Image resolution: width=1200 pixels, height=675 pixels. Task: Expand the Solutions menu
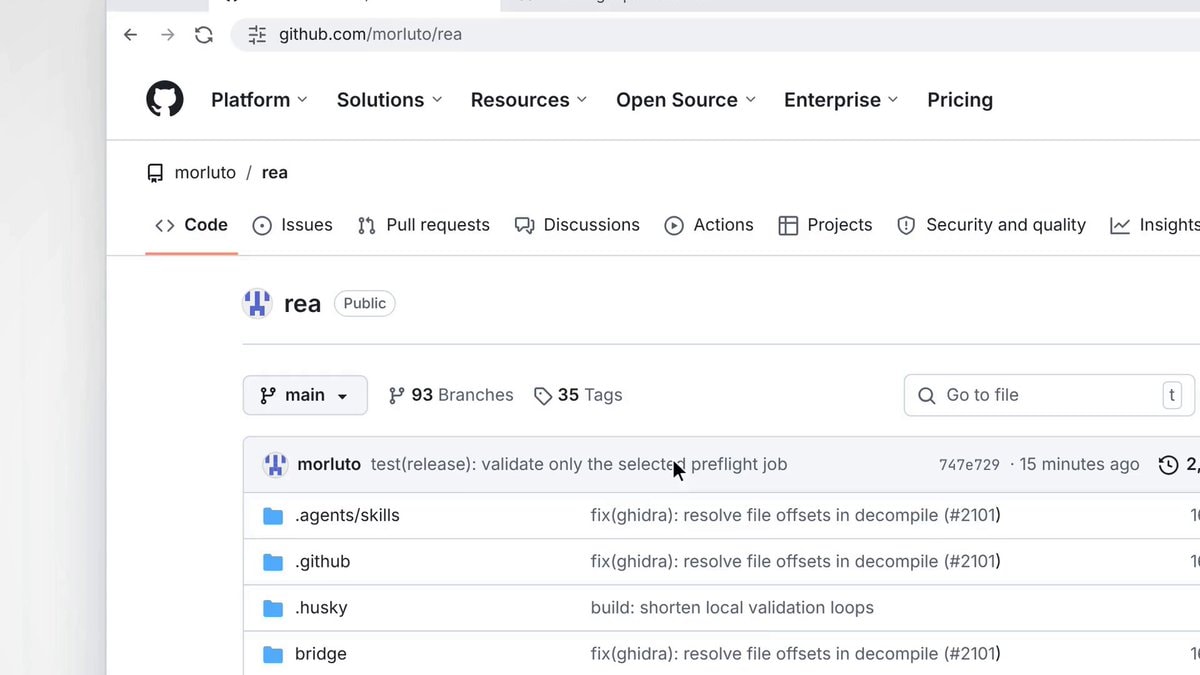pyautogui.click(x=389, y=100)
